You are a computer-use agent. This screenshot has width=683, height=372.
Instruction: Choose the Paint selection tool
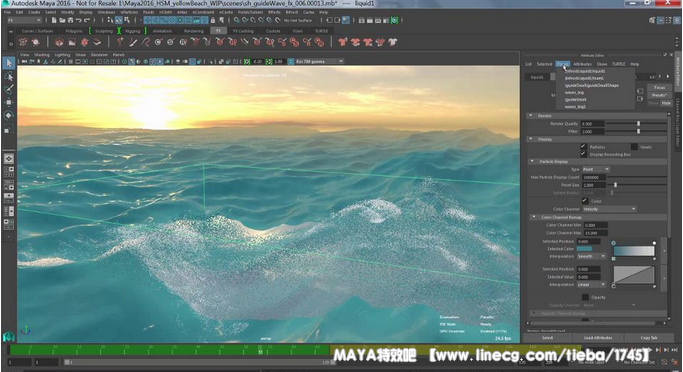8,89
